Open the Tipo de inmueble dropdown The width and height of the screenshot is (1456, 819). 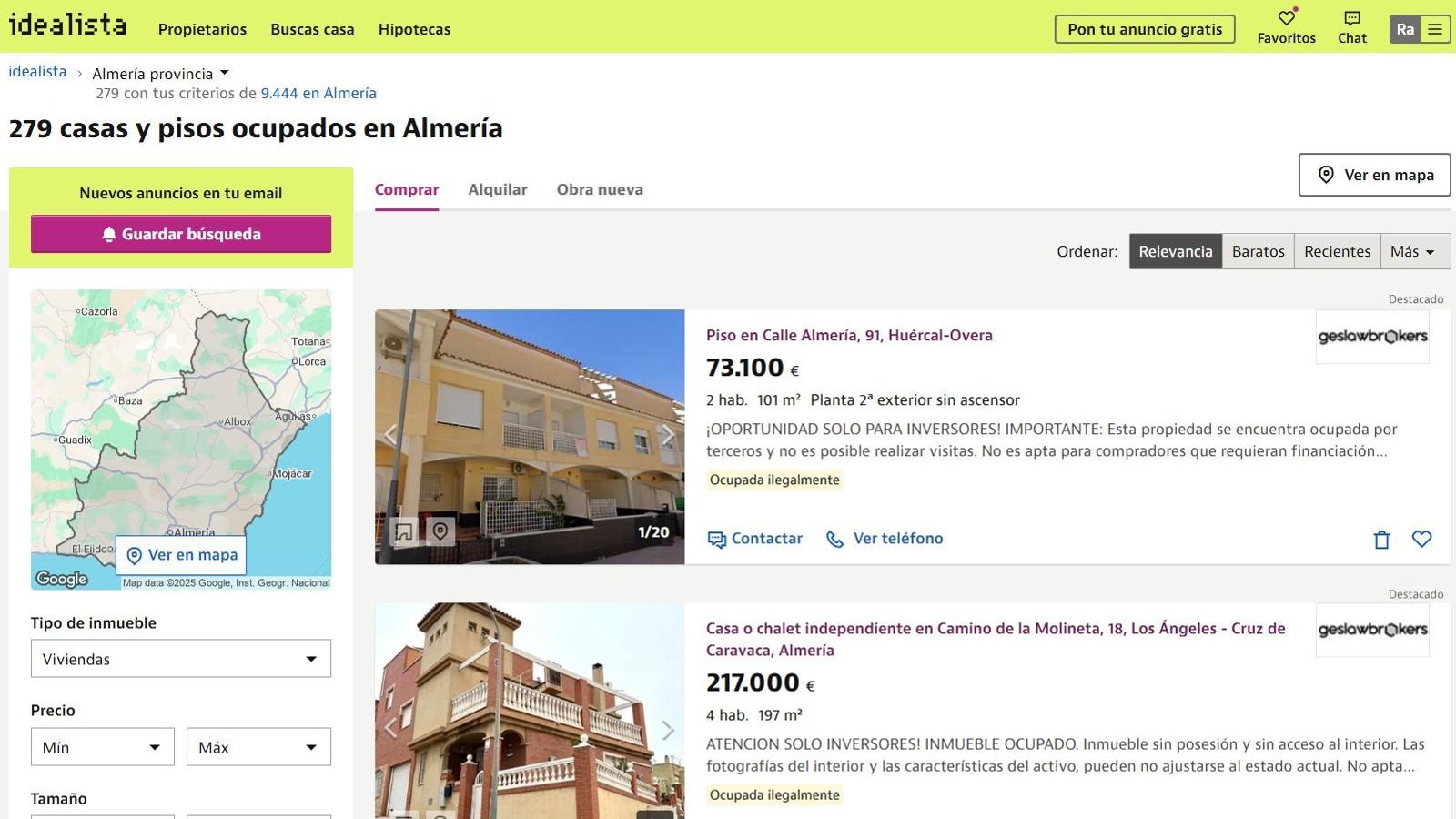click(180, 658)
